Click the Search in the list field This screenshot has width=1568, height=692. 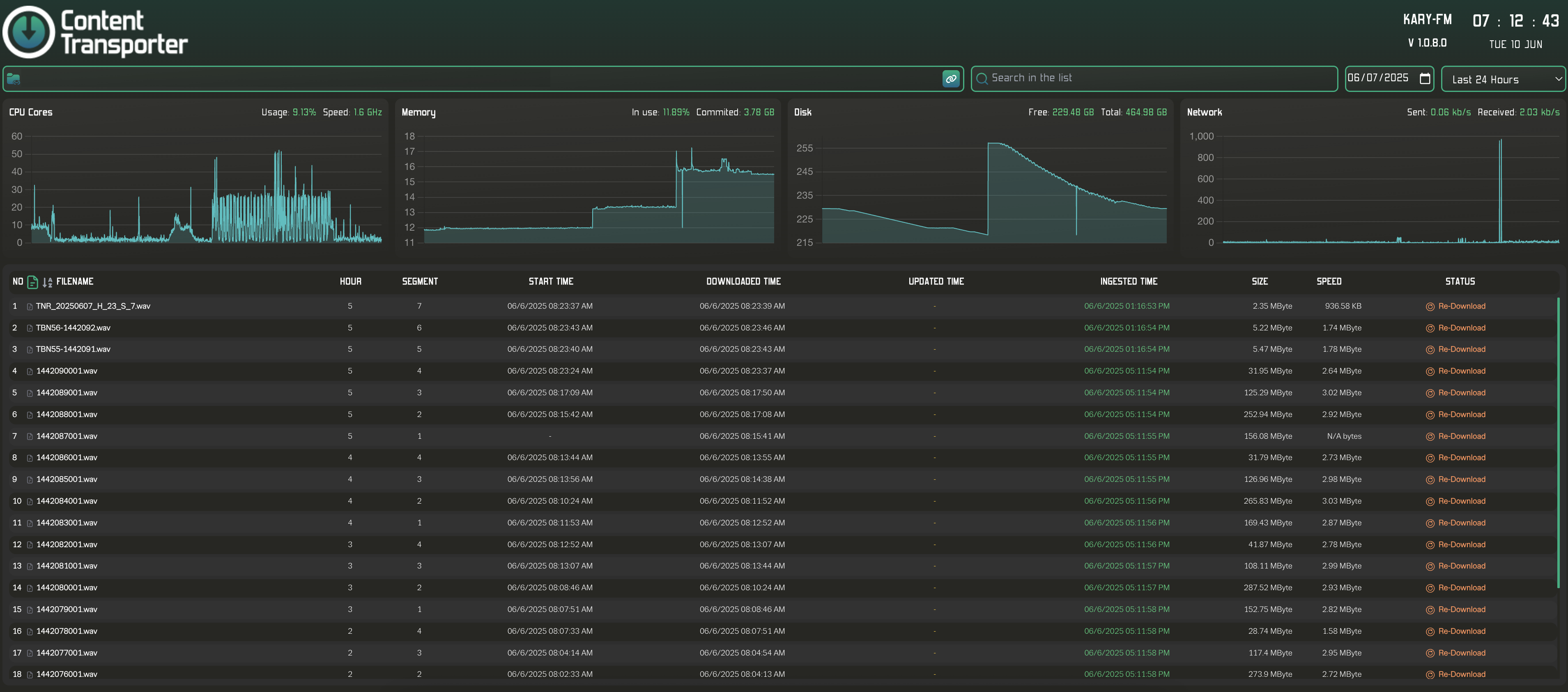1156,78
